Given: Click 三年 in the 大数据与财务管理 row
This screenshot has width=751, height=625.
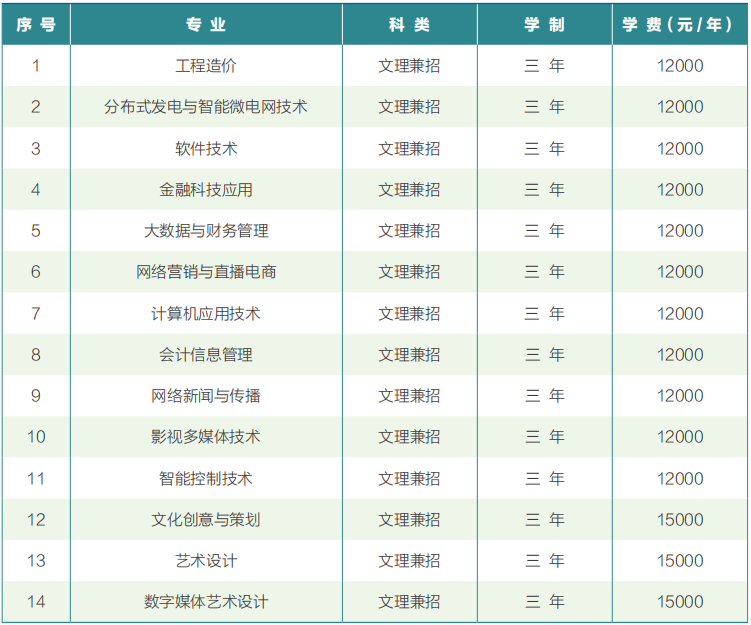Looking at the screenshot, I should (x=545, y=231).
